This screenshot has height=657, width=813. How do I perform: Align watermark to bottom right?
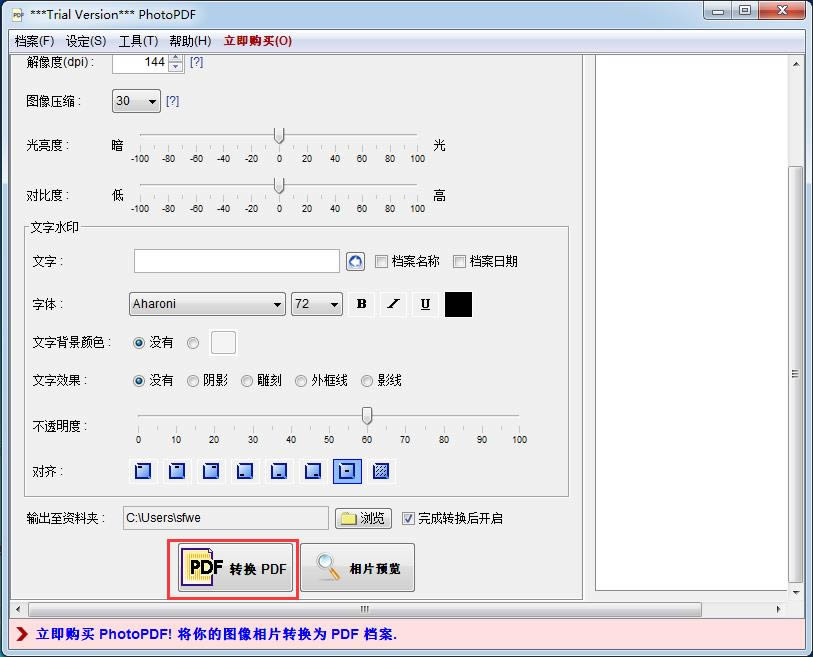[313, 471]
